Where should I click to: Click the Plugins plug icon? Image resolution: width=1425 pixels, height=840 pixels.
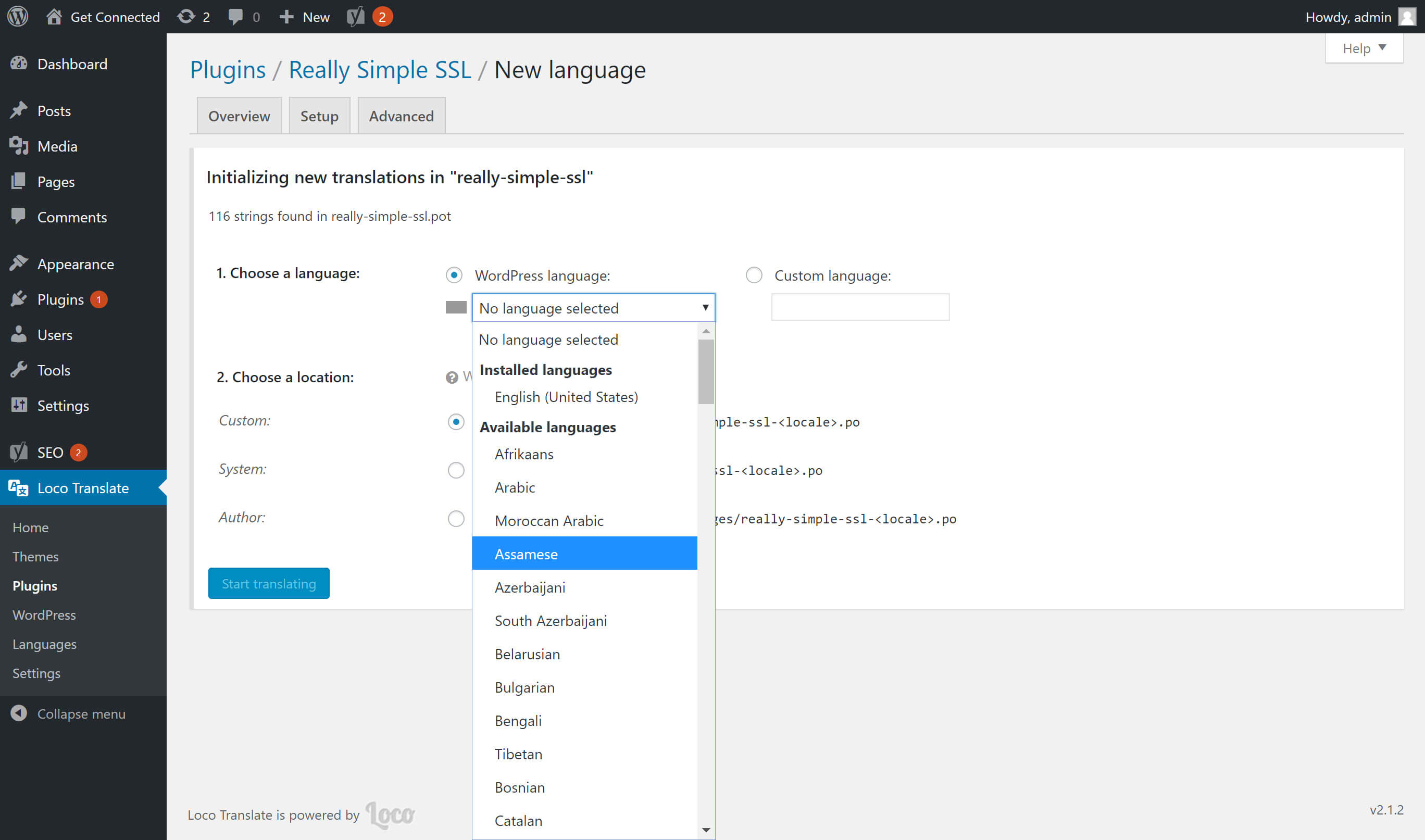point(19,299)
